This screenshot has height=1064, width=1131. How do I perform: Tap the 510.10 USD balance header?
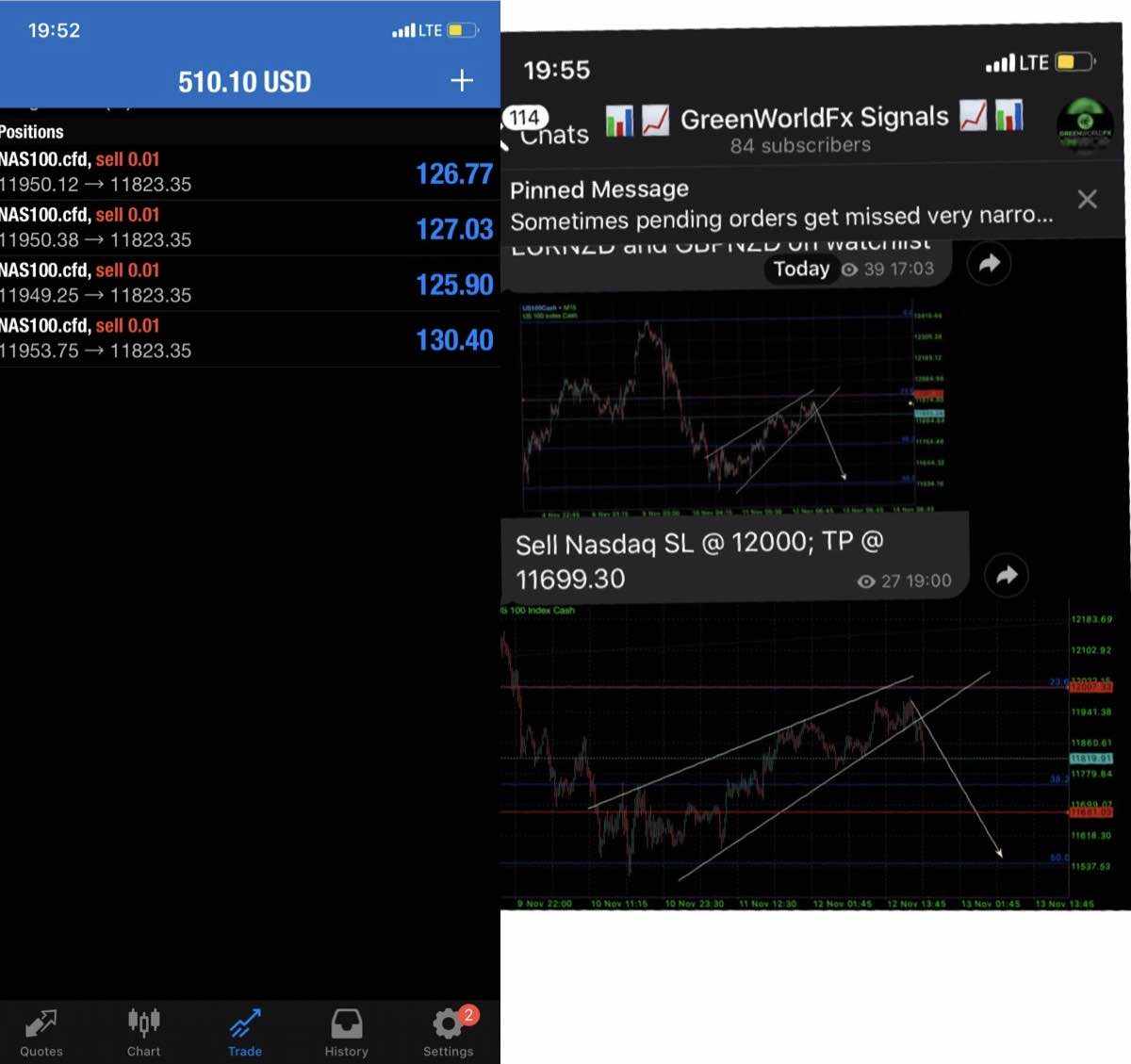point(245,82)
